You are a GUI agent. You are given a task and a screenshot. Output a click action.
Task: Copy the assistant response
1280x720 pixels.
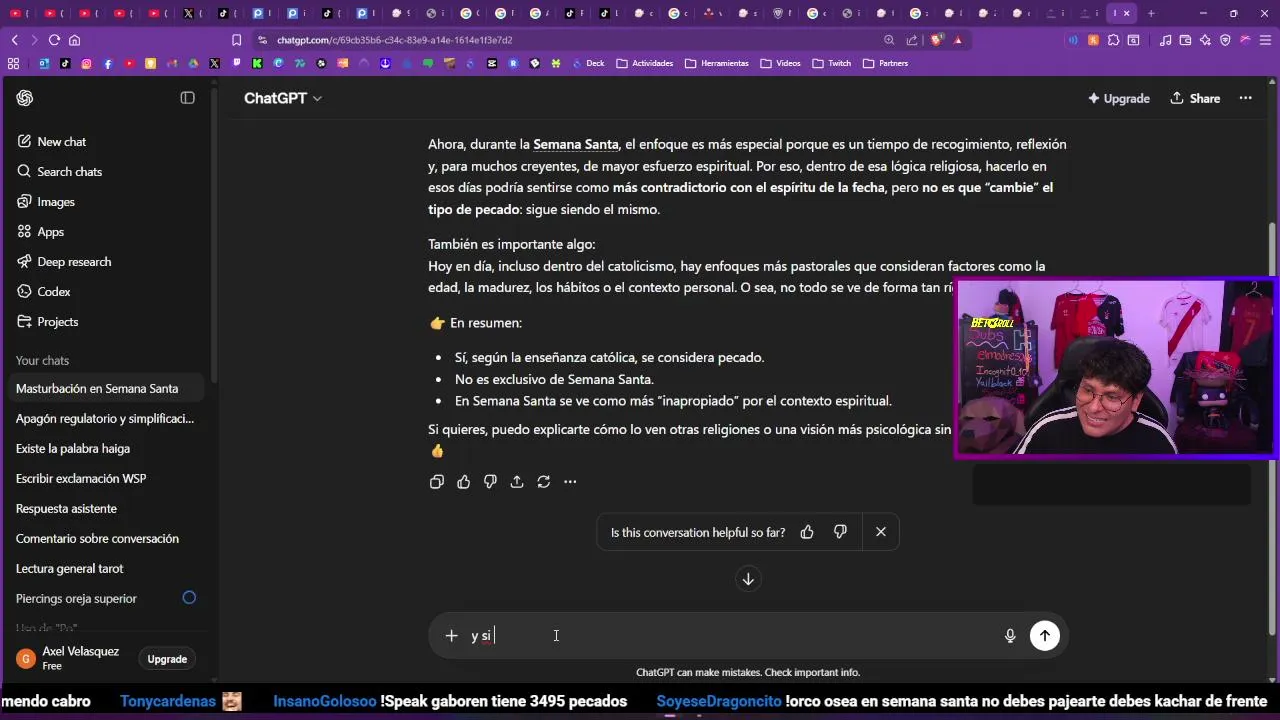pyautogui.click(x=437, y=482)
